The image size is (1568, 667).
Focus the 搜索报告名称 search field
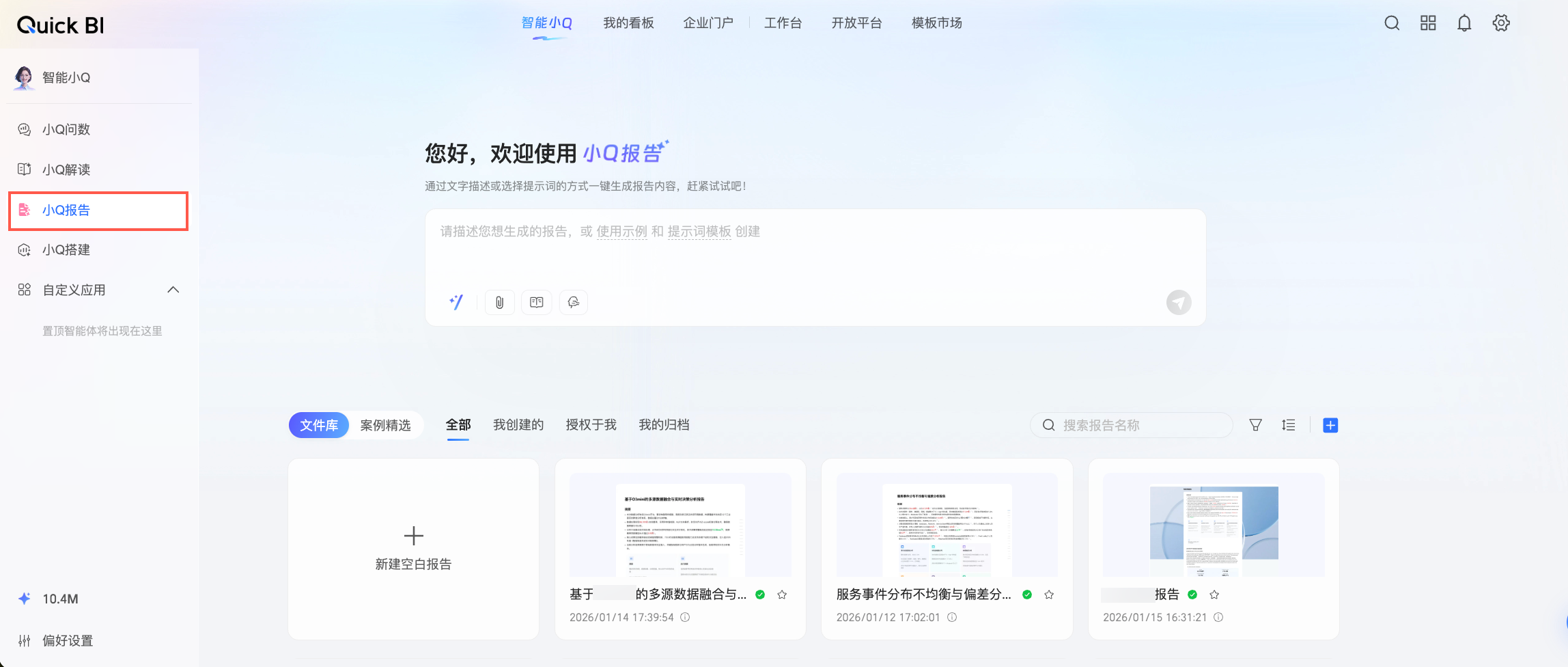[x=1132, y=425]
